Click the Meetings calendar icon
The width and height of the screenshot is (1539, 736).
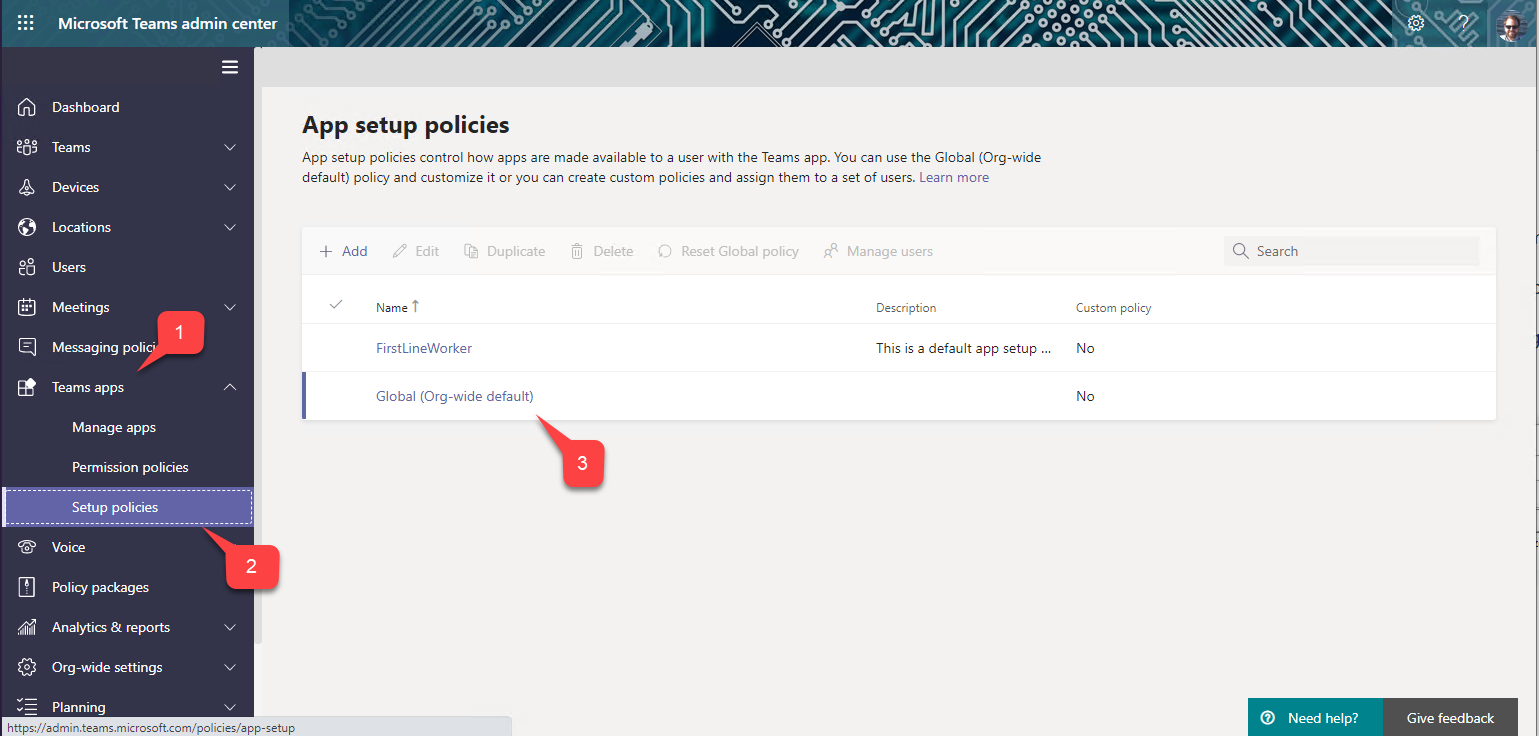(27, 307)
